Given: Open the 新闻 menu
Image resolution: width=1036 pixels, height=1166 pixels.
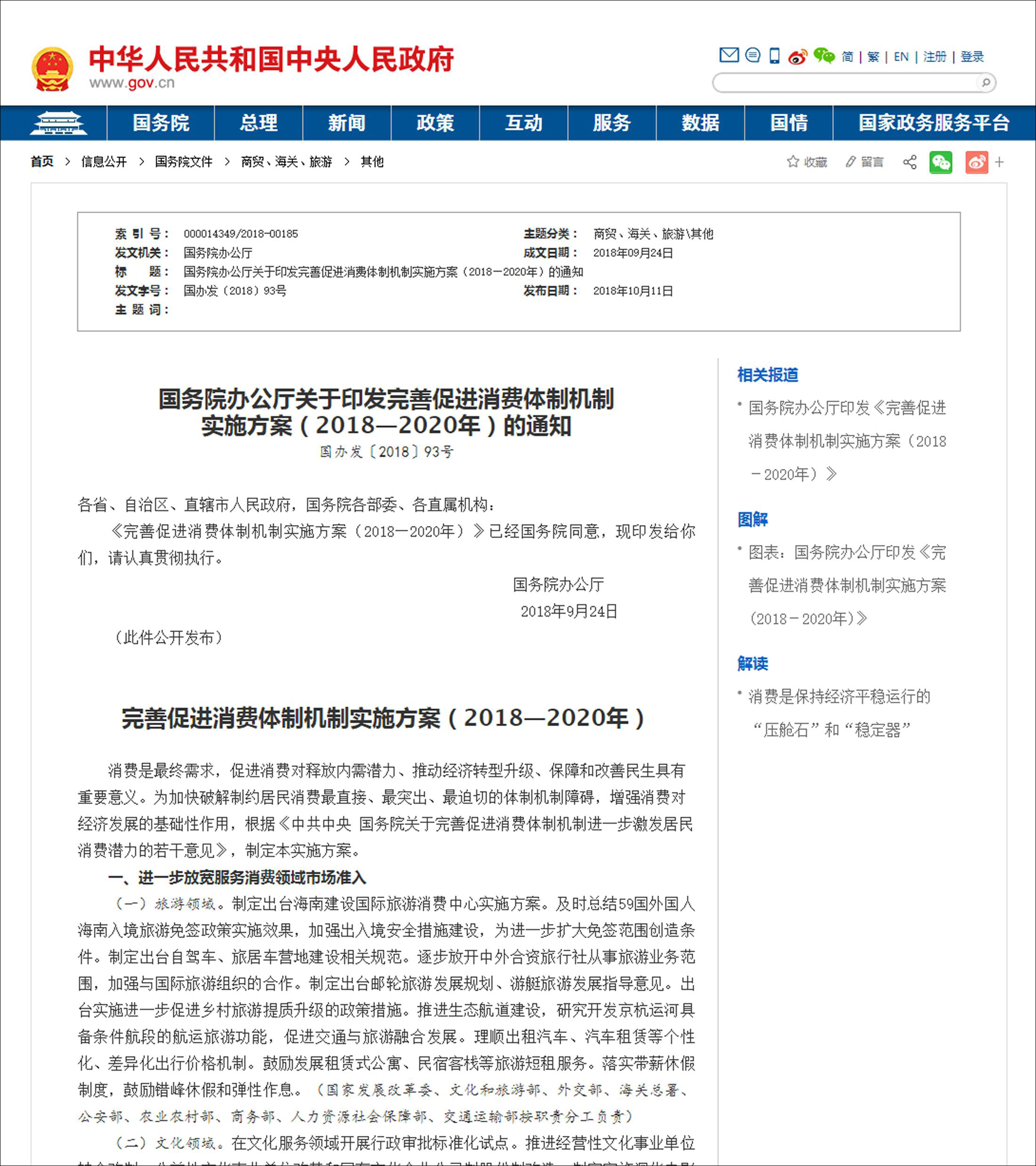Looking at the screenshot, I should pos(347,122).
